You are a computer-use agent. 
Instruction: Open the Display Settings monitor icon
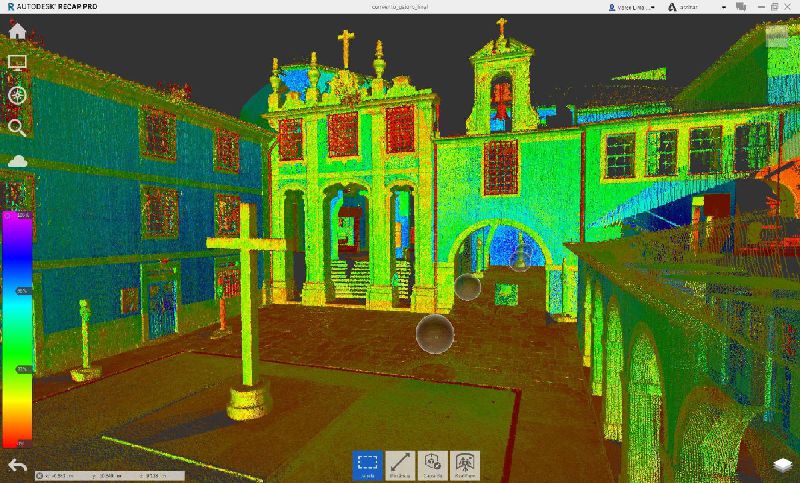coord(17,62)
